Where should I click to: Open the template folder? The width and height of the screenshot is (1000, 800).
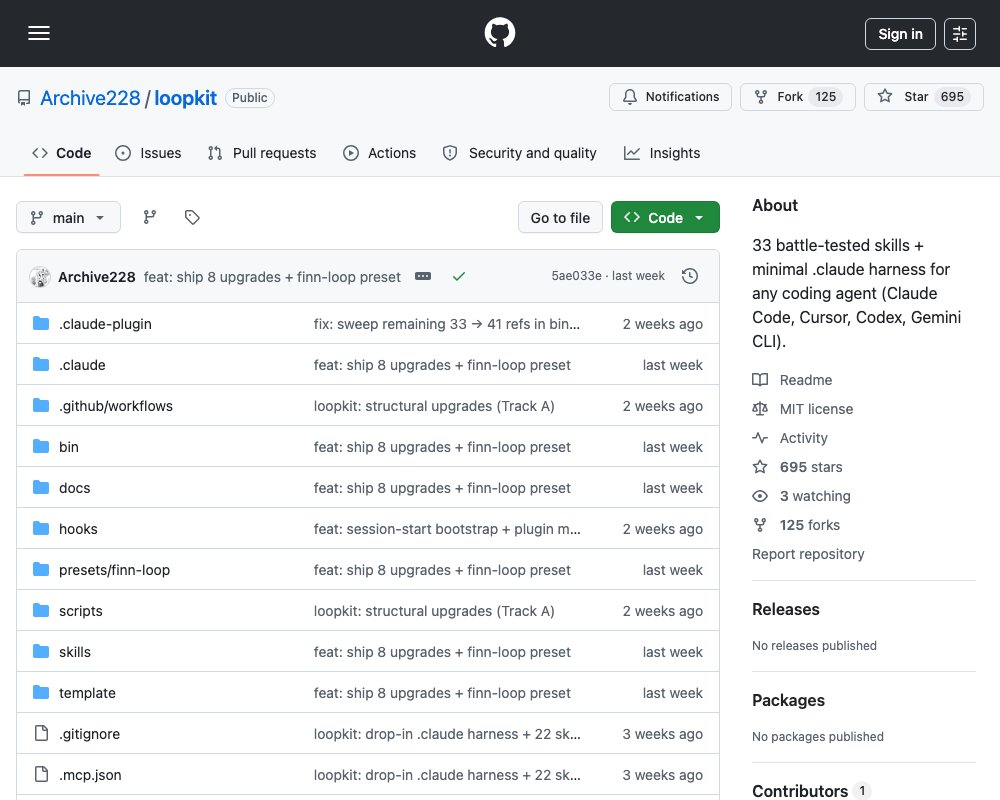87,693
